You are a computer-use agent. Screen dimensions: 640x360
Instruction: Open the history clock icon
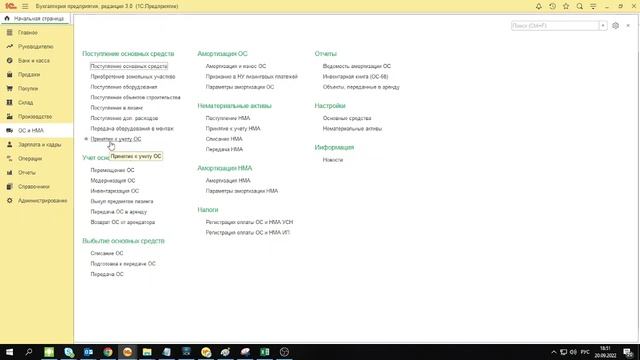pos(552,6)
